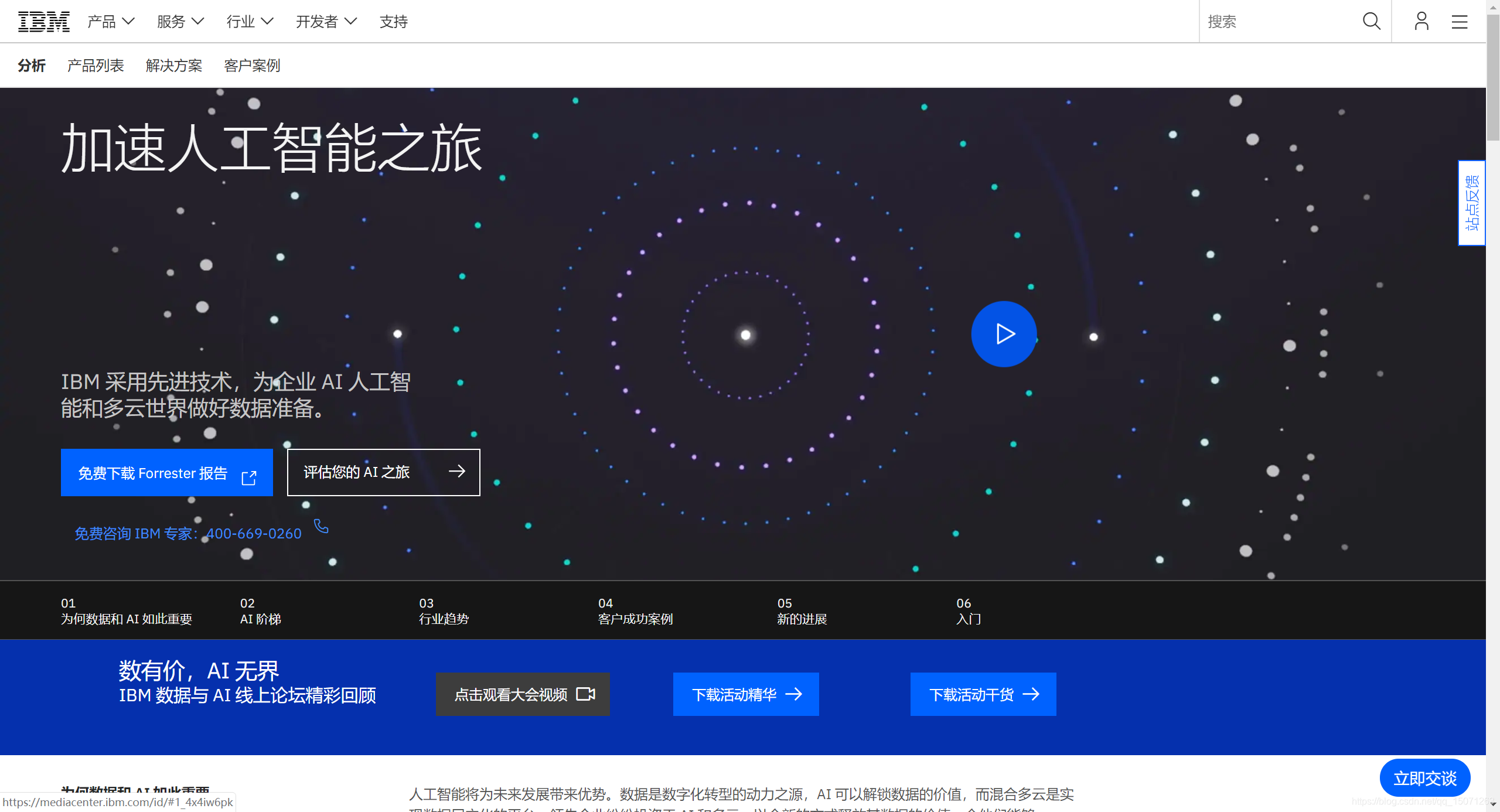Jump to 01 为何数据和 AI 如此重要
Screen dimensions: 1500x812
[127, 611]
